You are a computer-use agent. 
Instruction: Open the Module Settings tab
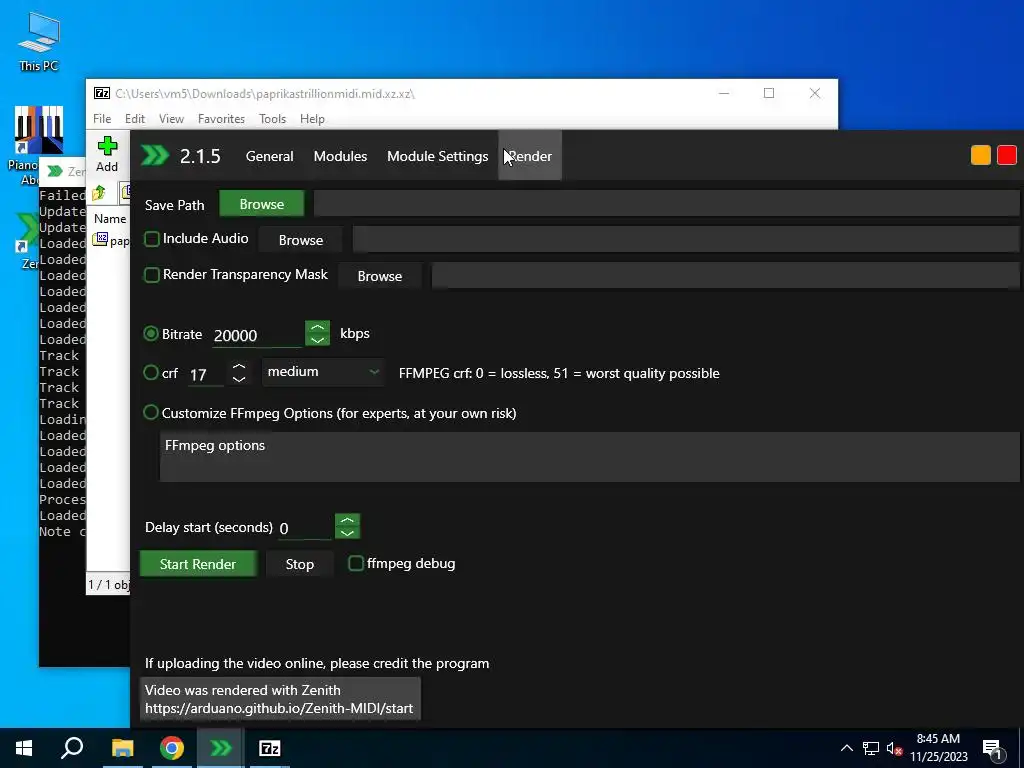(x=438, y=156)
